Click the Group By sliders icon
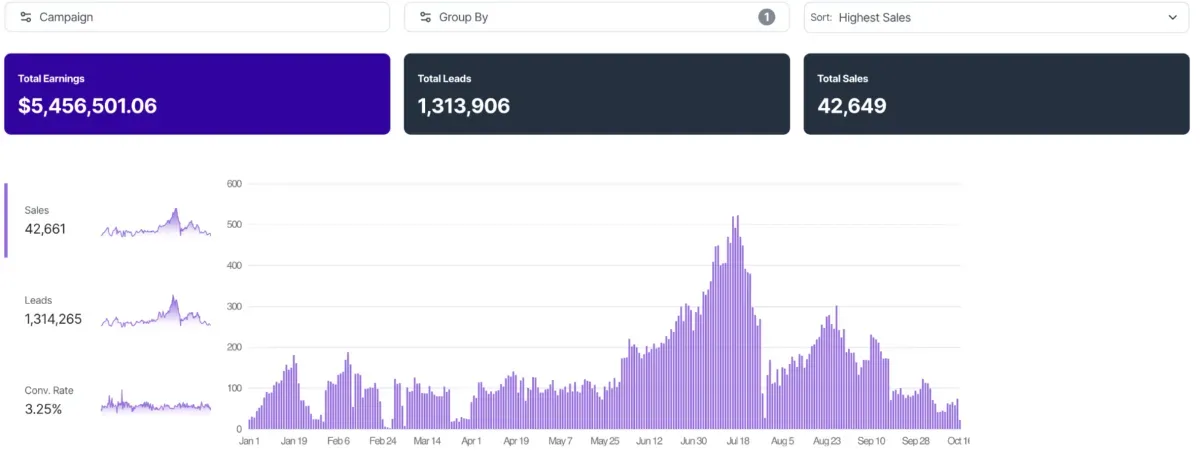Viewport: 1200px width, 466px height. tap(426, 17)
